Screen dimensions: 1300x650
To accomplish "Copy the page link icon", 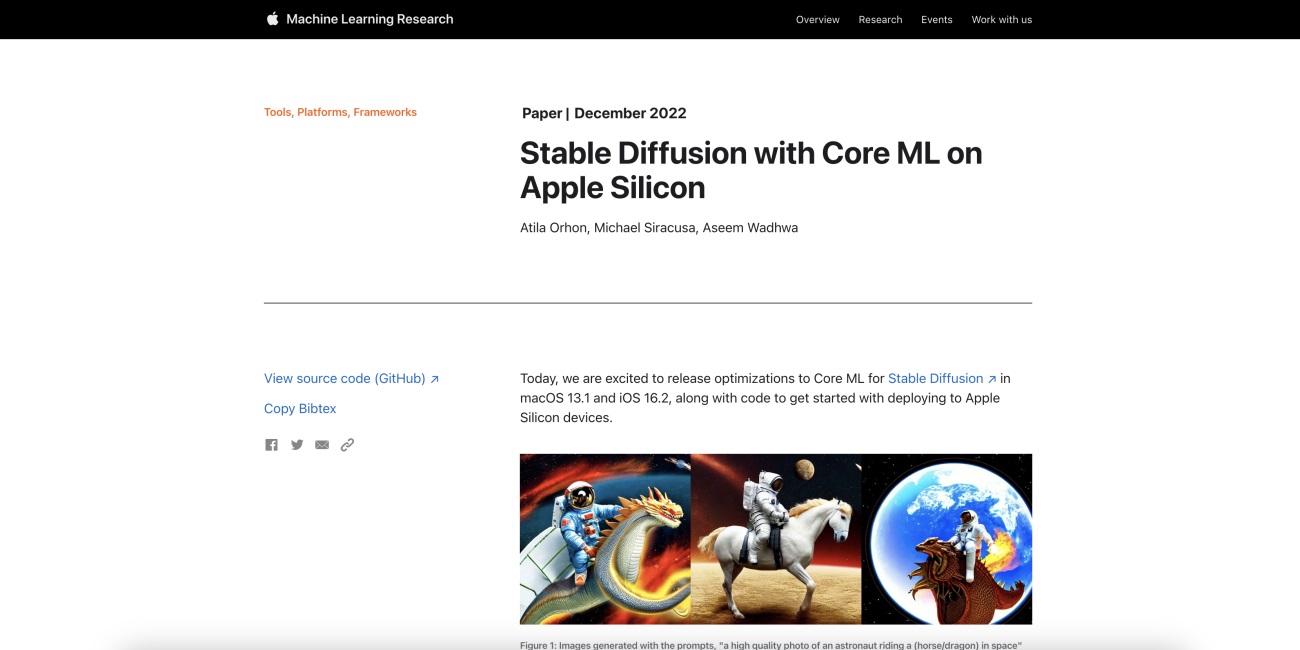I will pos(347,445).
